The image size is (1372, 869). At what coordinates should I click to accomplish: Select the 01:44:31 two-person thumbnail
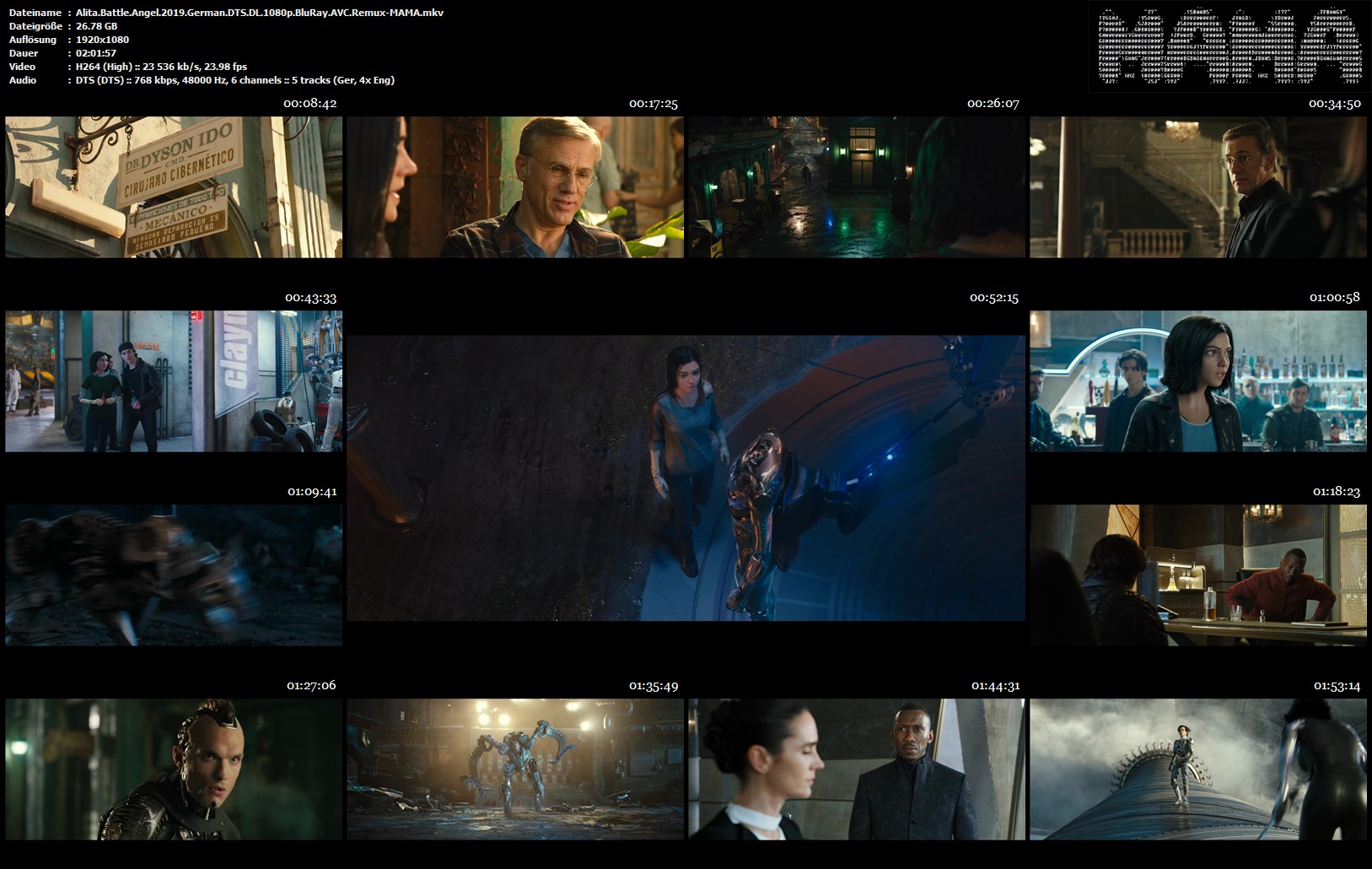point(857,769)
